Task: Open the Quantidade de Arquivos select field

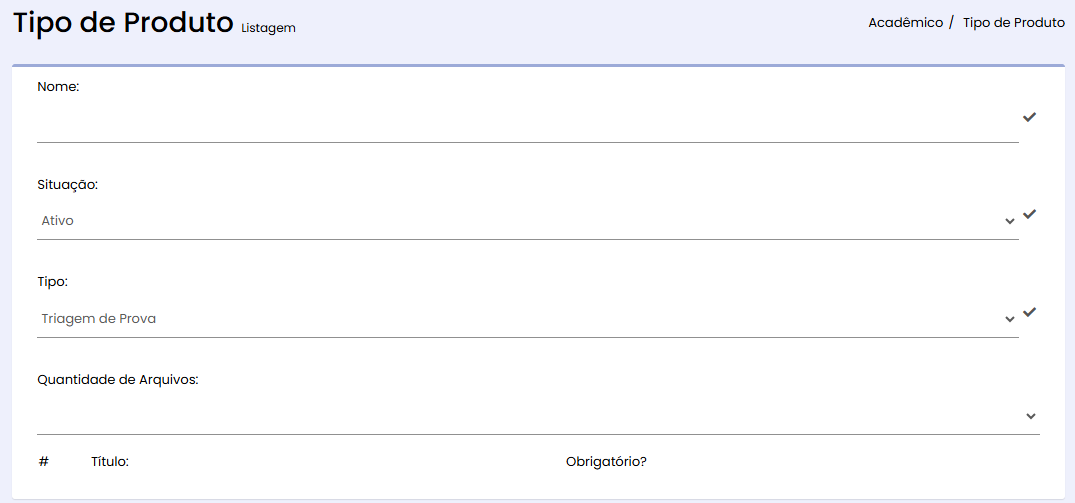Action: tap(538, 416)
